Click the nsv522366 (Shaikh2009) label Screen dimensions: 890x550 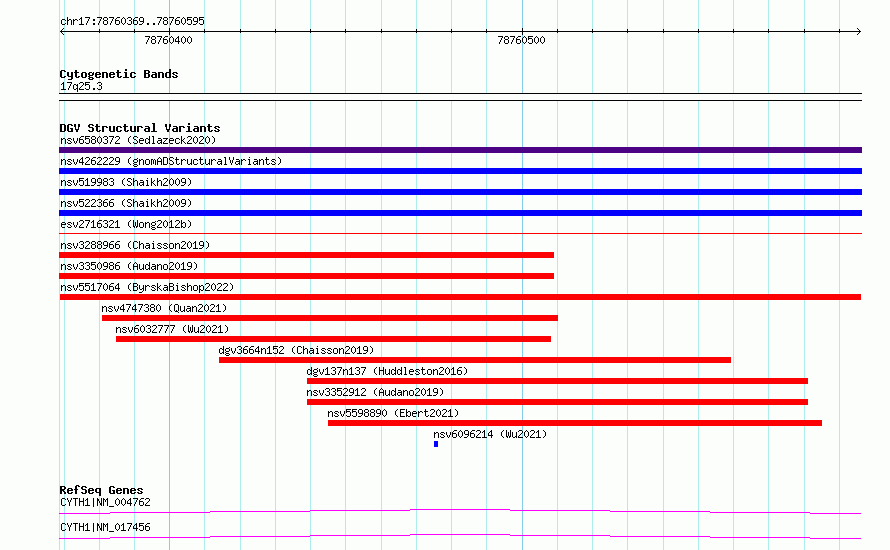click(126, 203)
